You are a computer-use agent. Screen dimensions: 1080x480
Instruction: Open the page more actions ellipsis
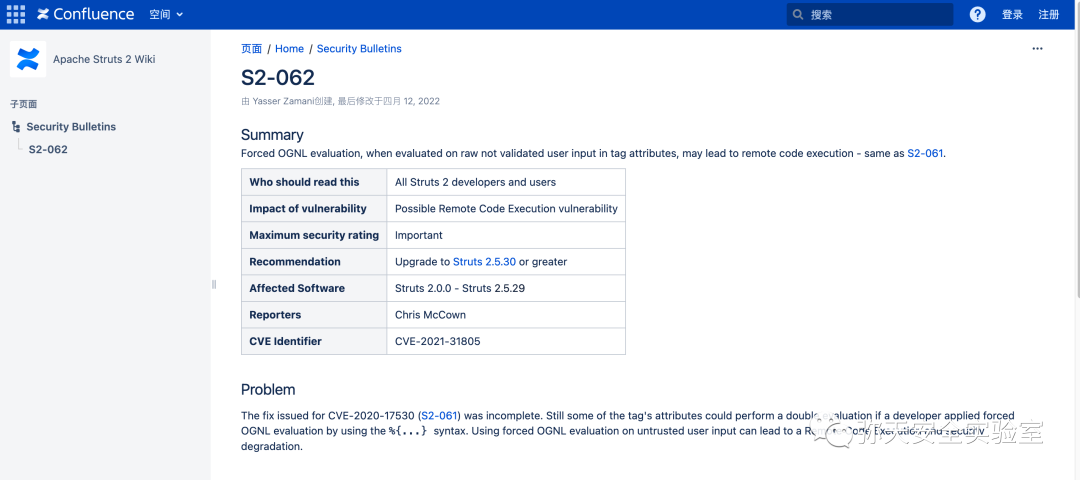pos(1037,49)
